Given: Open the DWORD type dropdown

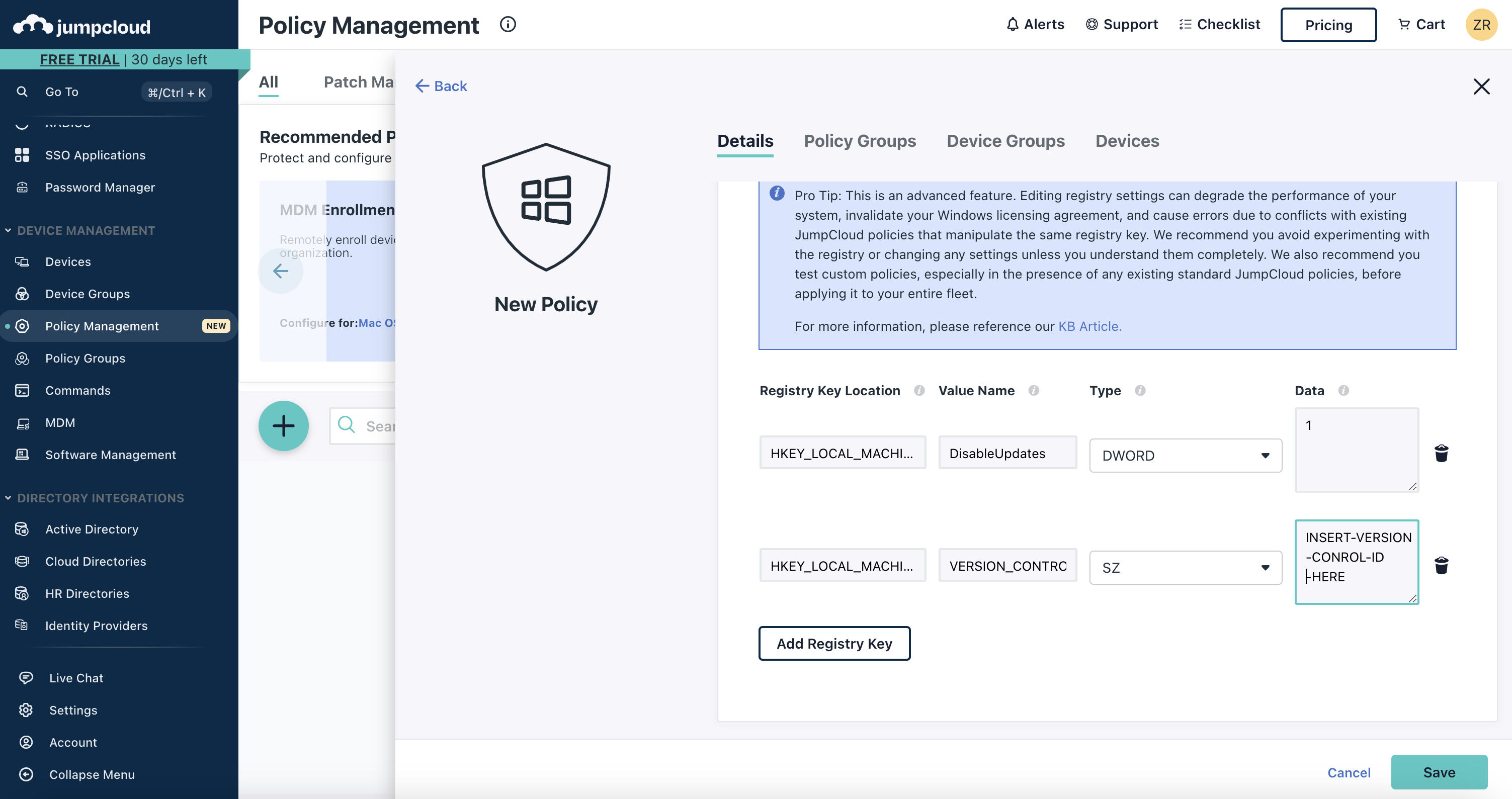Looking at the screenshot, I should pyautogui.click(x=1185, y=455).
